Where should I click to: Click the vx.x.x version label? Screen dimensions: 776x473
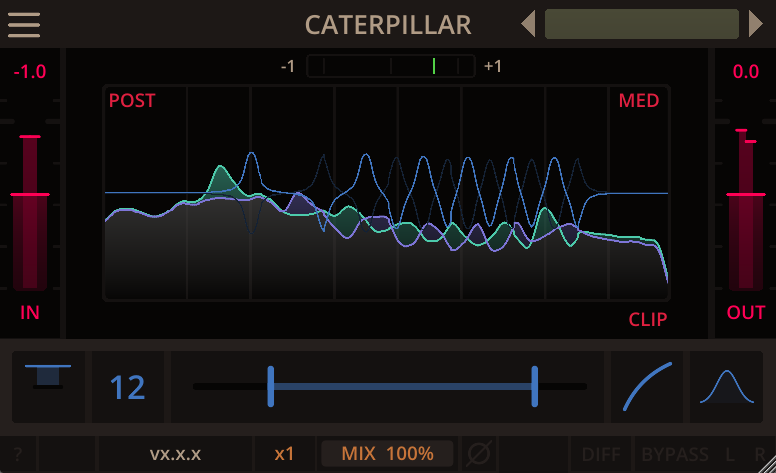tap(175, 454)
